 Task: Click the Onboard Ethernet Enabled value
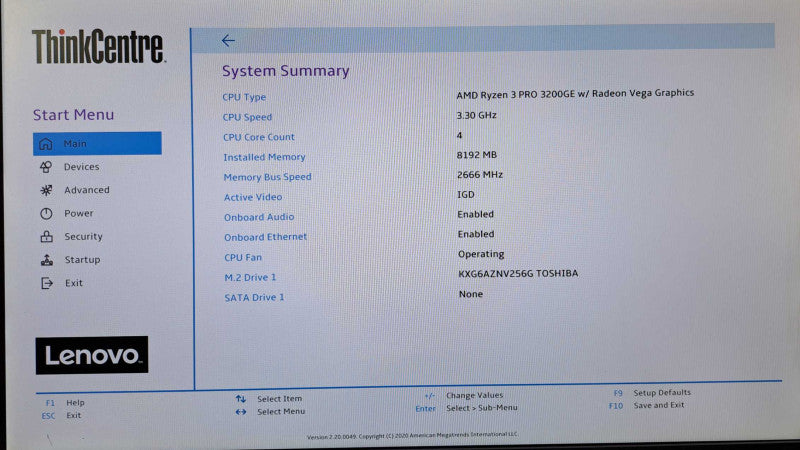pyautogui.click(x=476, y=234)
